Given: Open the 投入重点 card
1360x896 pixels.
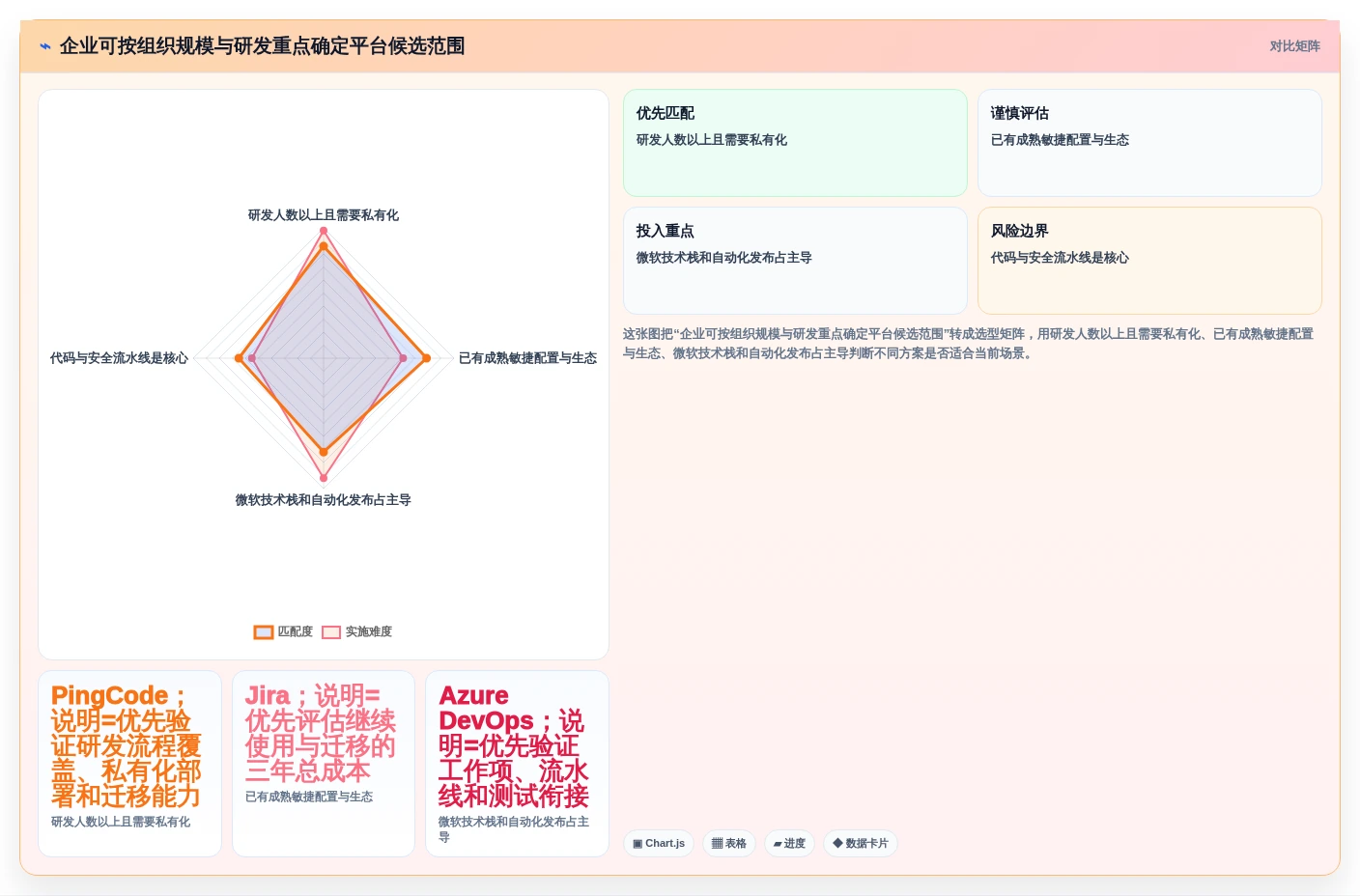Looking at the screenshot, I should [795, 261].
